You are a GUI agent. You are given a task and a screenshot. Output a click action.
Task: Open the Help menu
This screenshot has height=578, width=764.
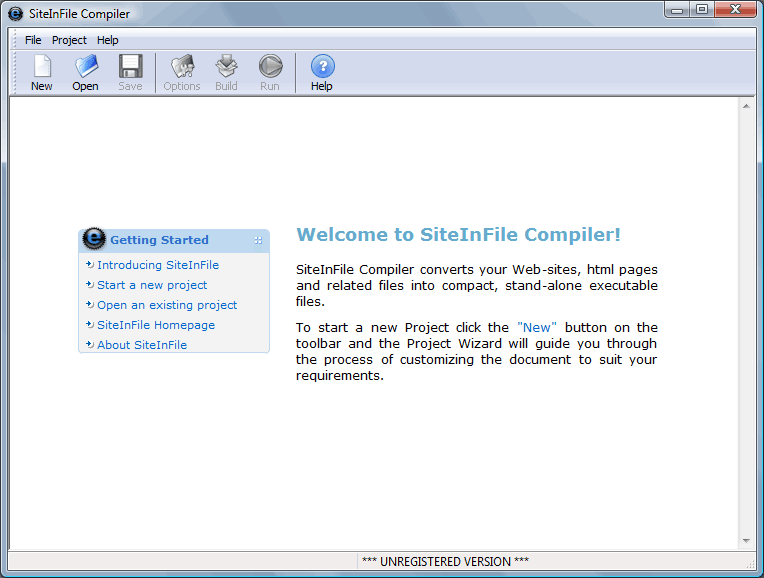tap(108, 40)
